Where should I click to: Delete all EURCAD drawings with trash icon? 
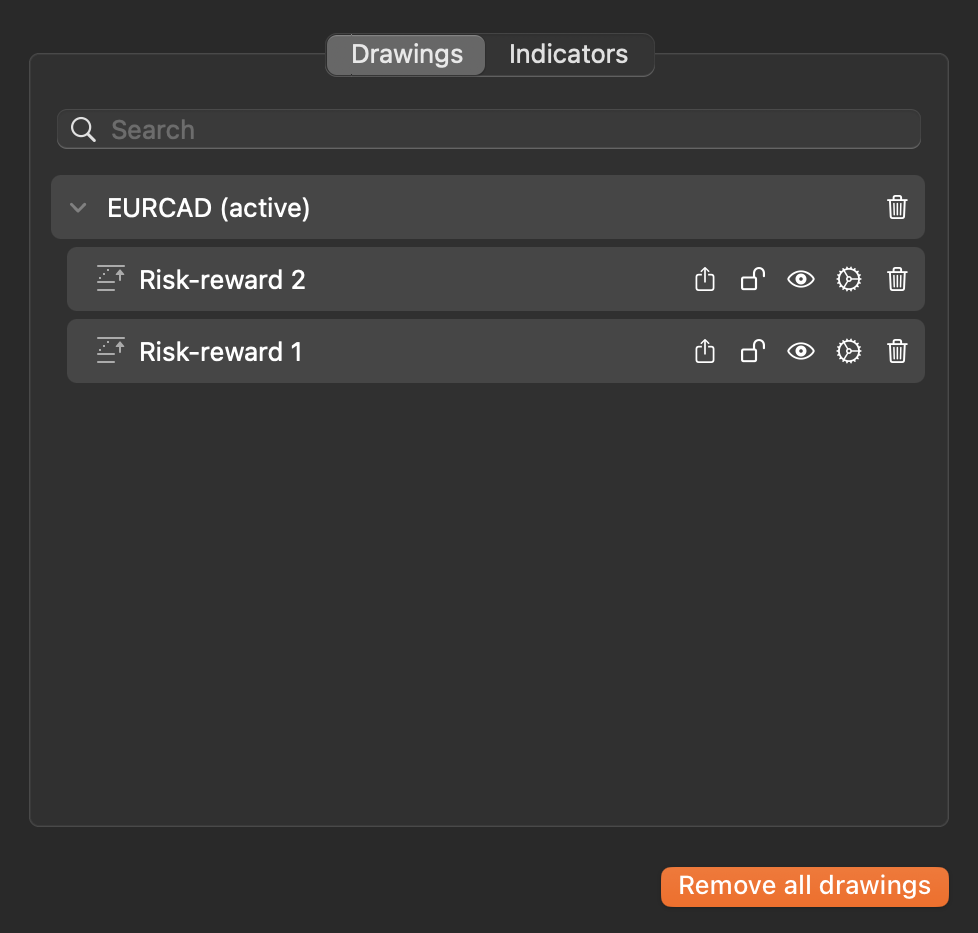897,207
